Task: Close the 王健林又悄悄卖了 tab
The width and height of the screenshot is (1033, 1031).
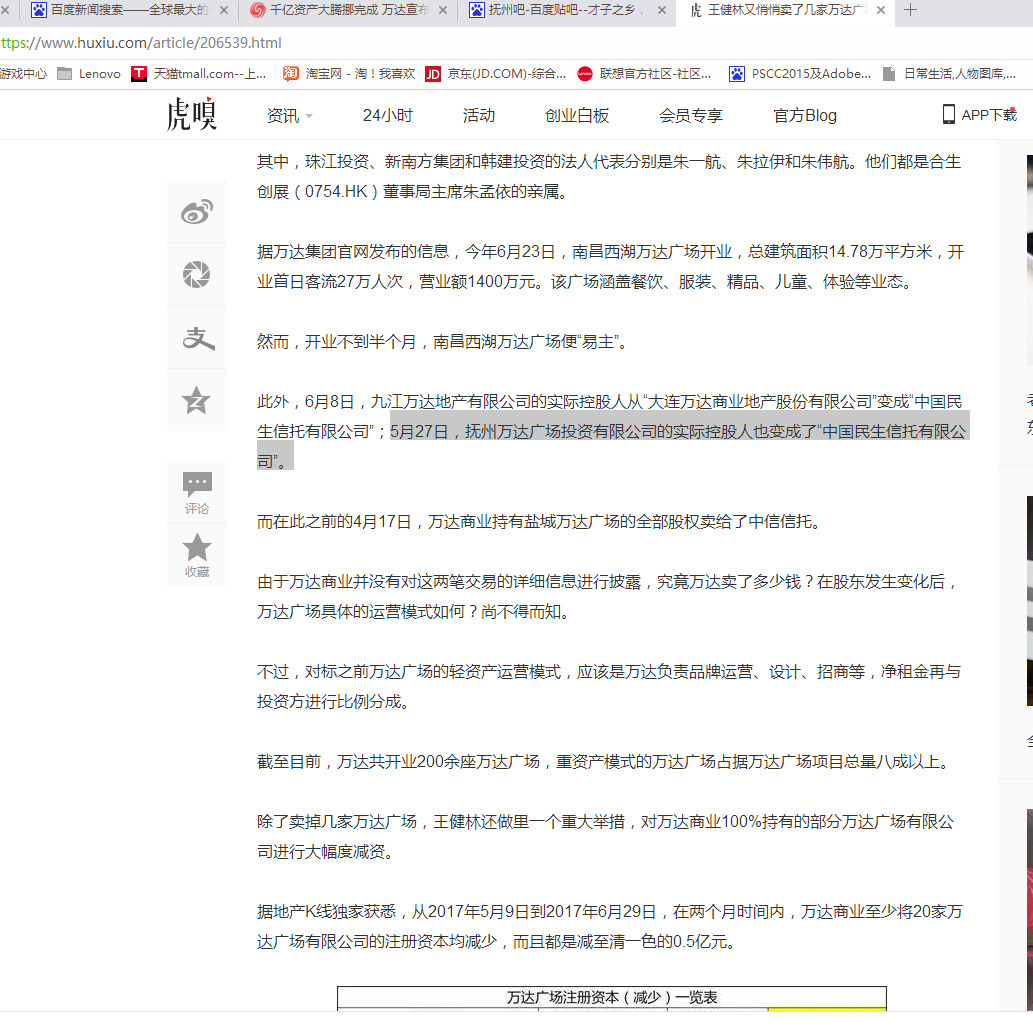Action: tap(881, 10)
